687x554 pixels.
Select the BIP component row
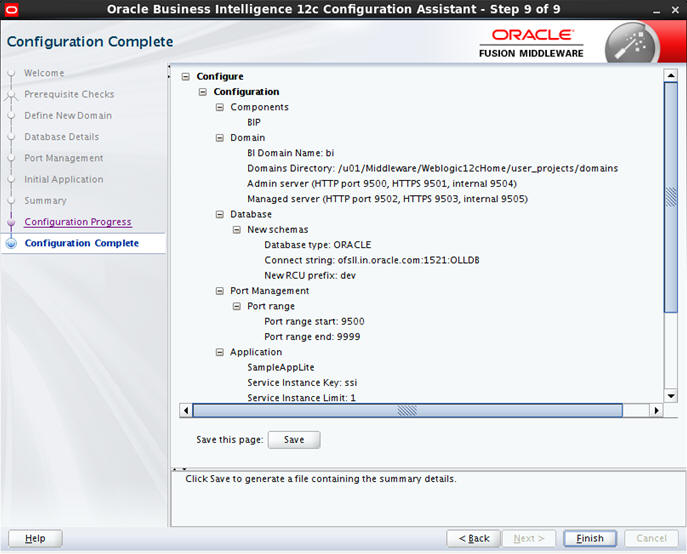(x=254, y=122)
